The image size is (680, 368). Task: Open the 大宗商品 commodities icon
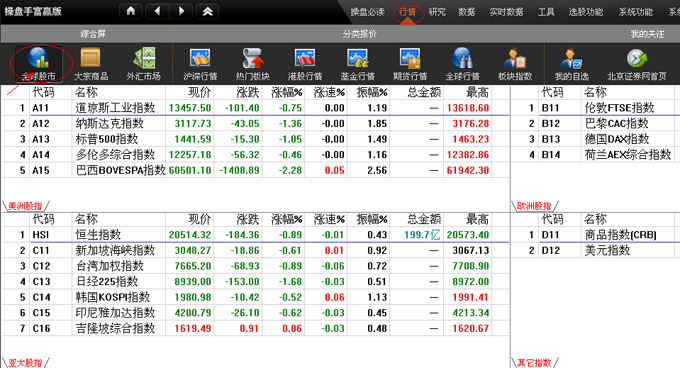tap(91, 65)
